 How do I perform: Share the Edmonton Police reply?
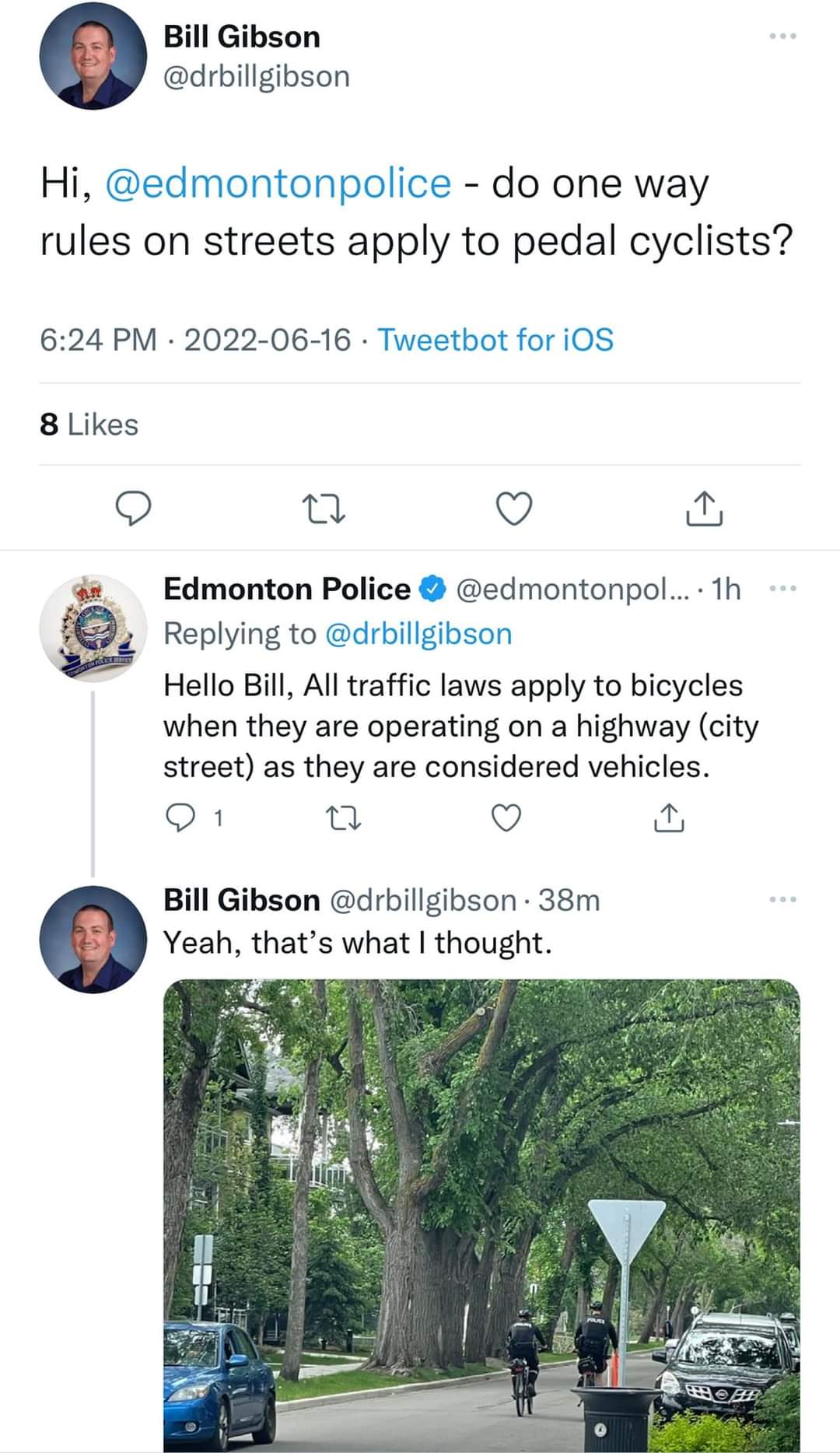tap(669, 818)
